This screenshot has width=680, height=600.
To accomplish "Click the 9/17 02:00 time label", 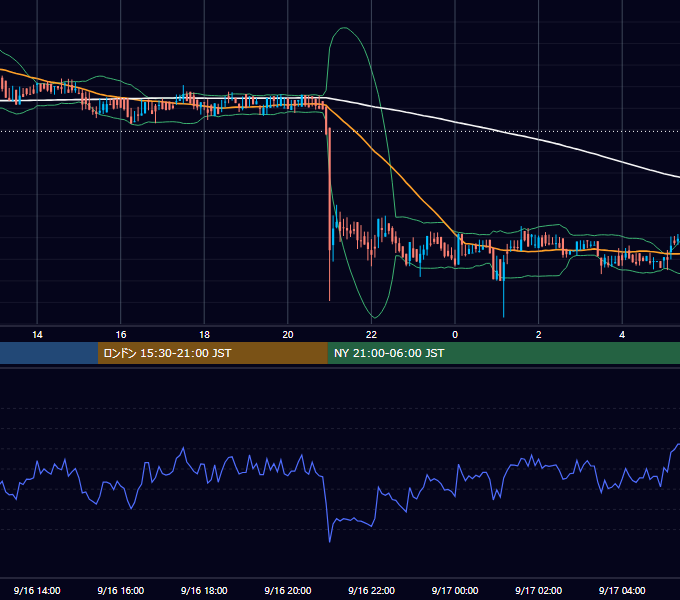I will (538, 590).
